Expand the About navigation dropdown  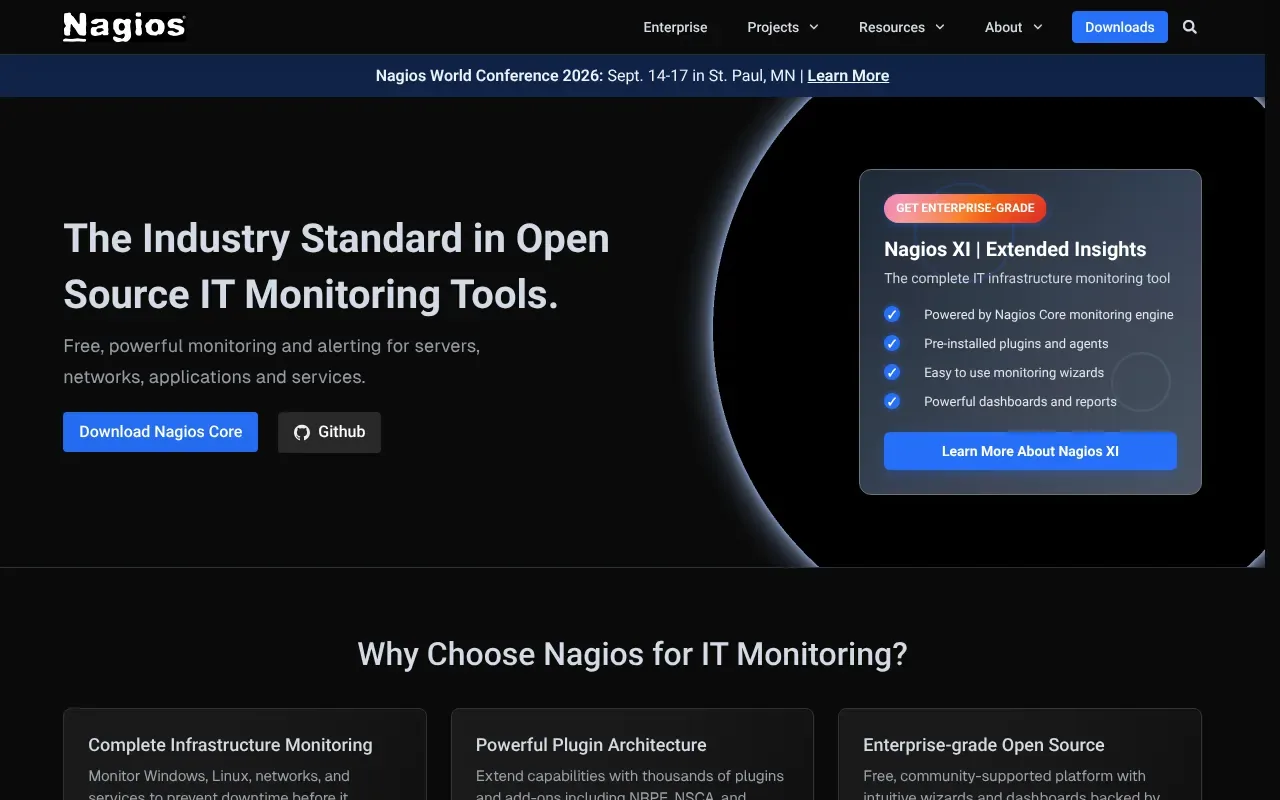[1013, 27]
